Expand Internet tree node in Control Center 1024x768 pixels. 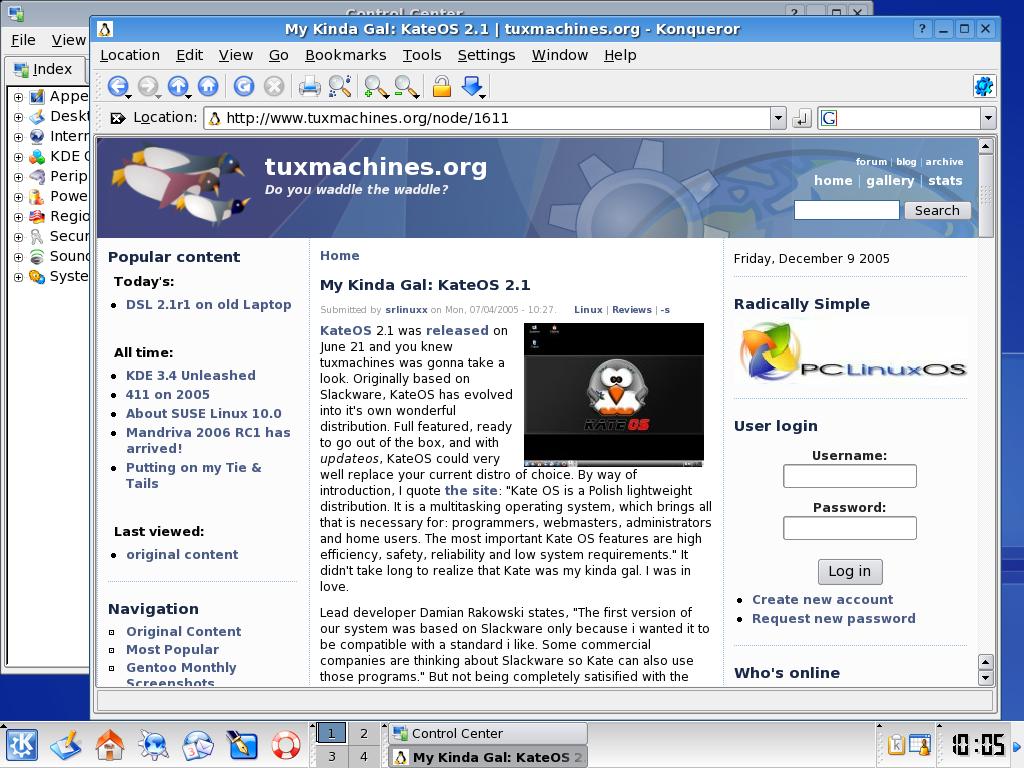tap(18, 137)
